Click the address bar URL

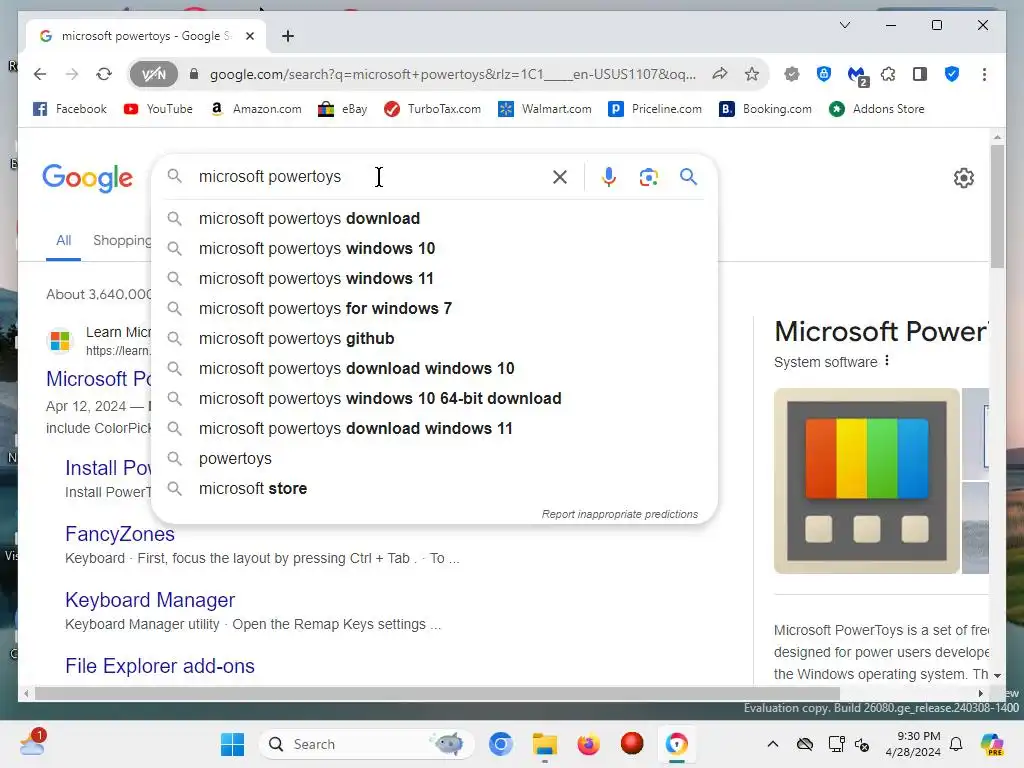[453, 74]
